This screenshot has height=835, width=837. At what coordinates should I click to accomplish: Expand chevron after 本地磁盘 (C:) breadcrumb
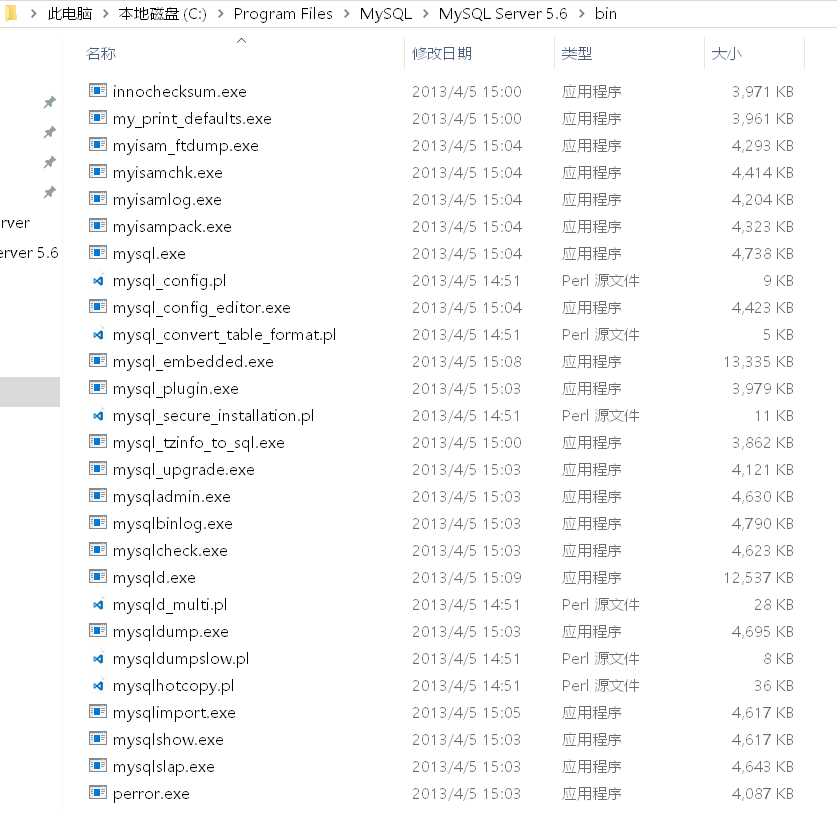(x=220, y=14)
